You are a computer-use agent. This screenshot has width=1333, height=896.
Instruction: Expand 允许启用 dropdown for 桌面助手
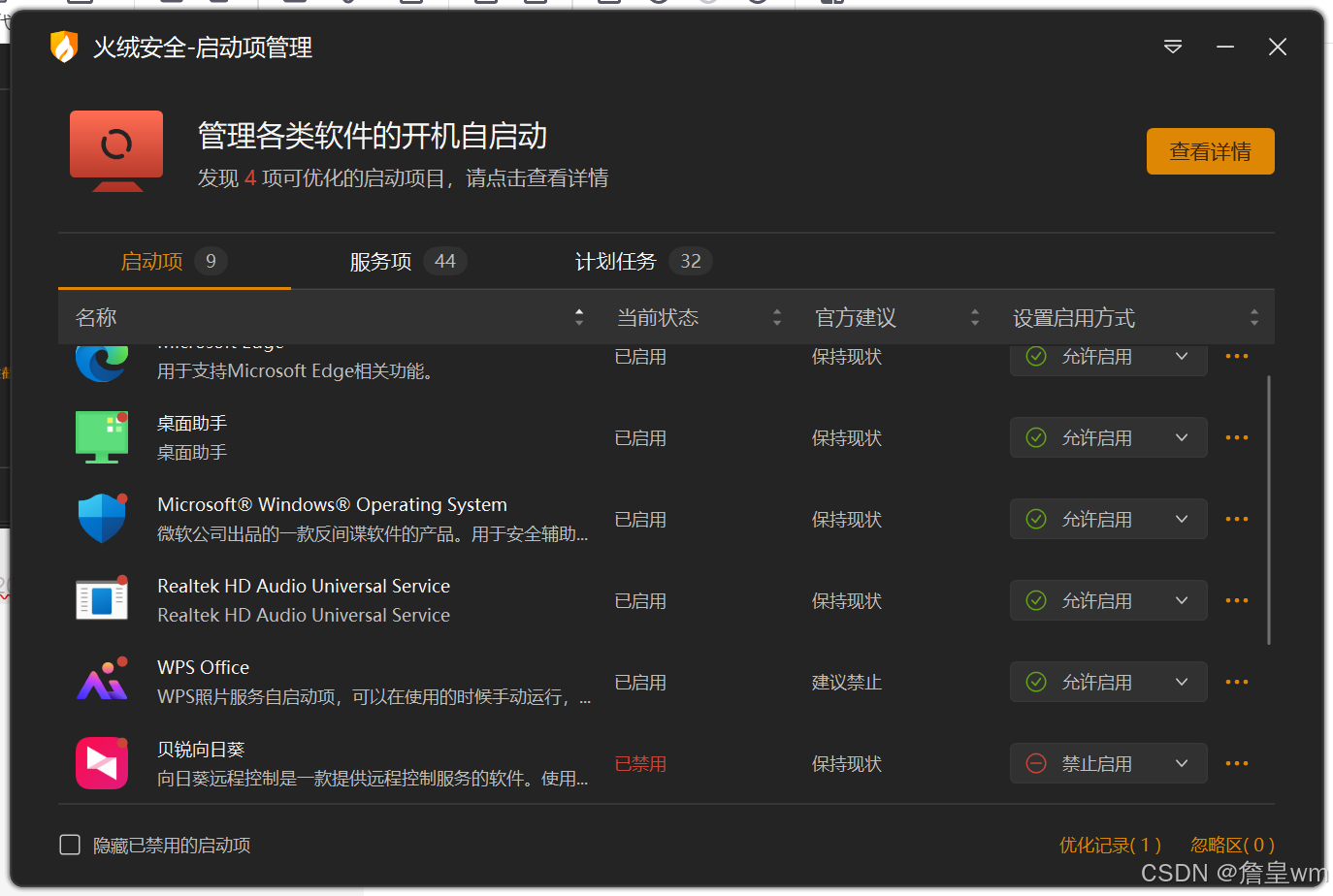point(1109,437)
